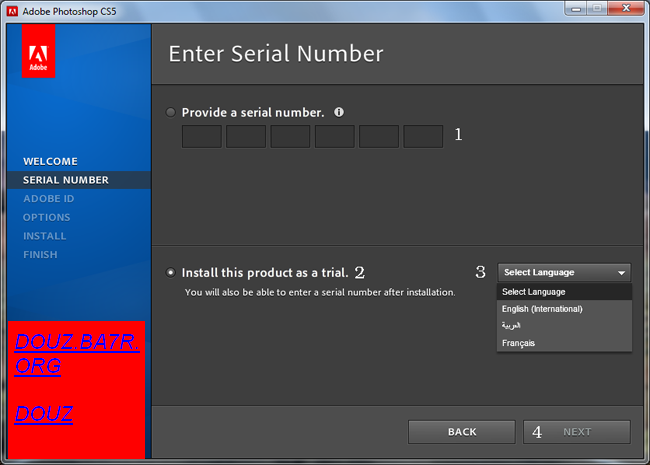
Task: Open the DOUZ link
Action: pyautogui.click(x=44, y=414)
